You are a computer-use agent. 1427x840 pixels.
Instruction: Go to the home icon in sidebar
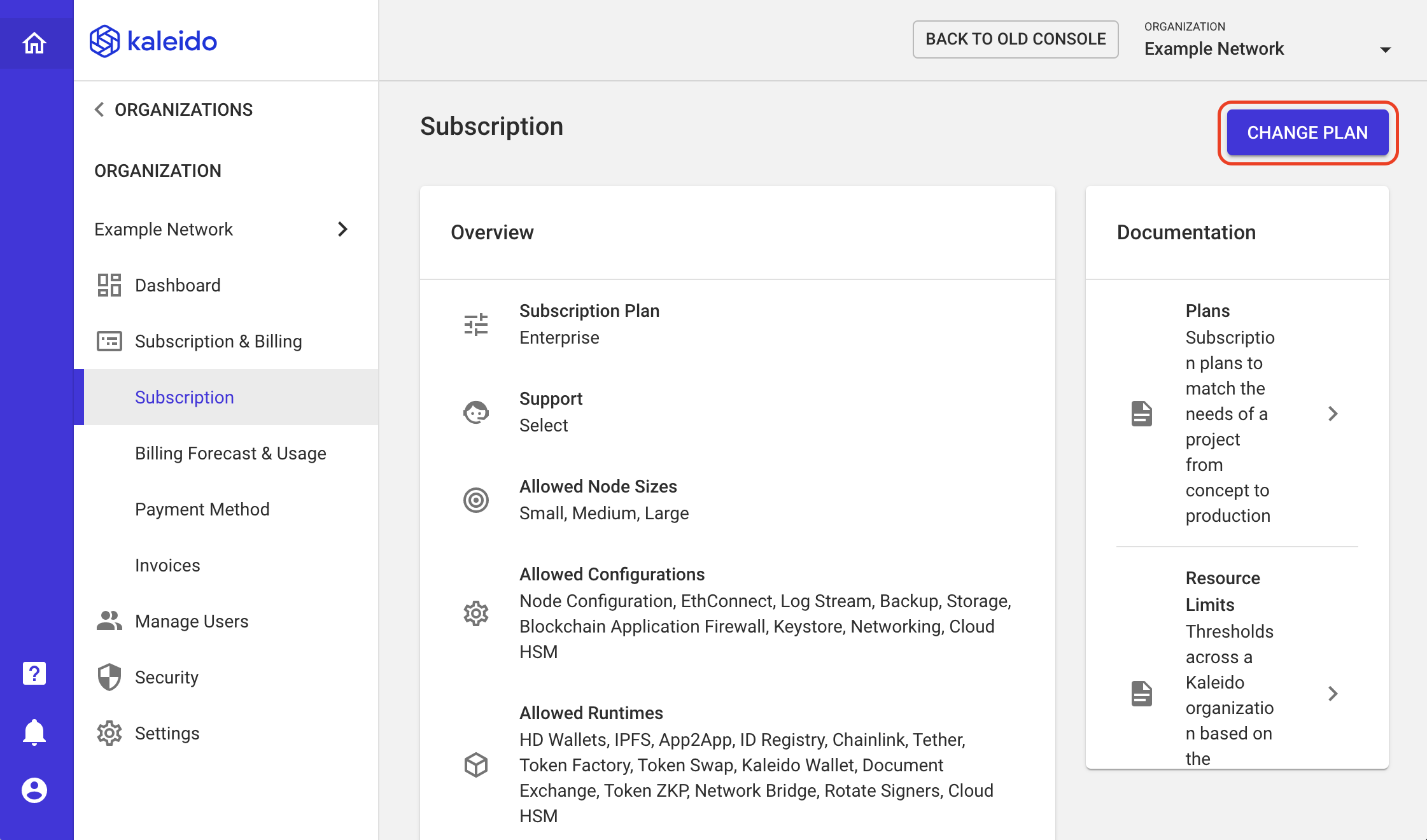click(x=34, y=43)
